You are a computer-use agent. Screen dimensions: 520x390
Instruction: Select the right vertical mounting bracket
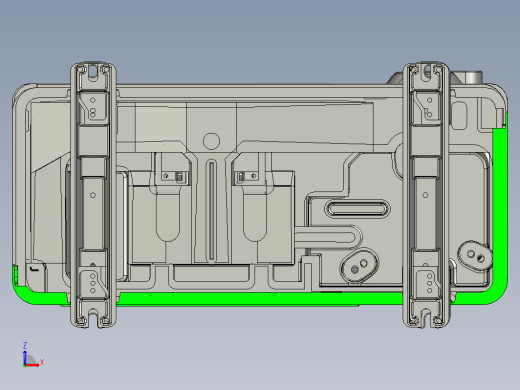click(426, 195)
